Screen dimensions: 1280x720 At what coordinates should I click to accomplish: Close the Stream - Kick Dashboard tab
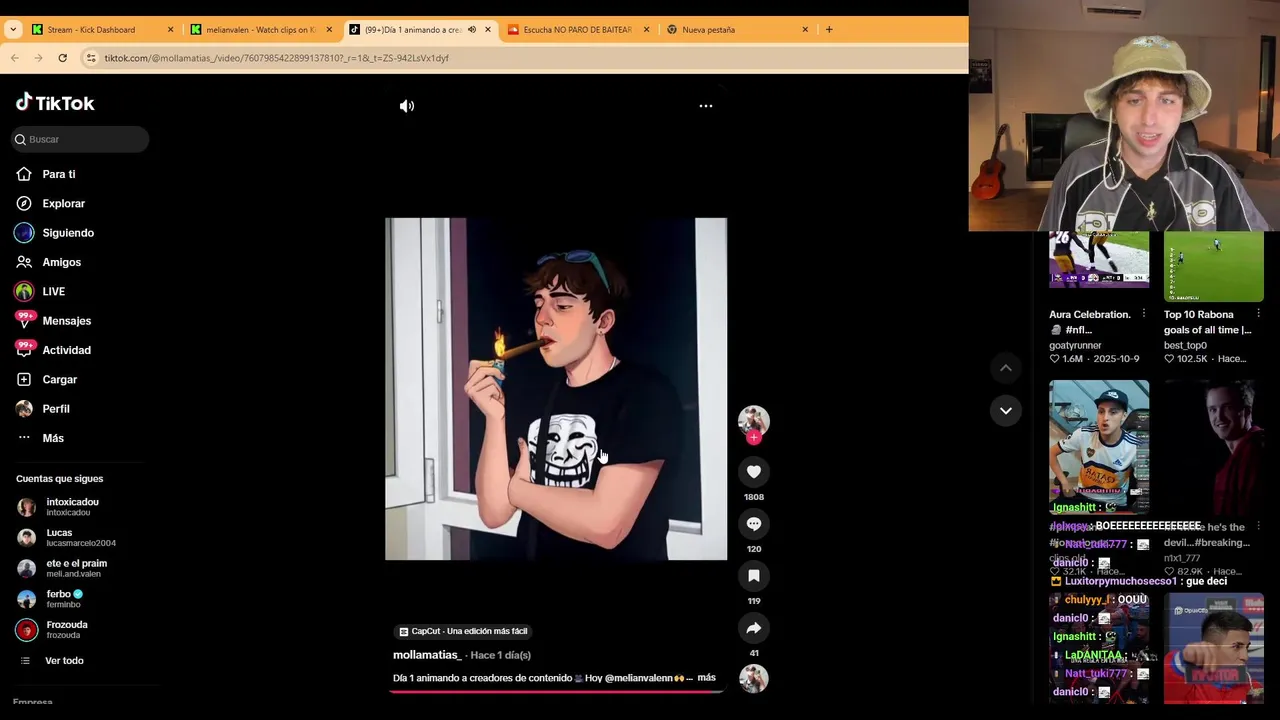170,30
